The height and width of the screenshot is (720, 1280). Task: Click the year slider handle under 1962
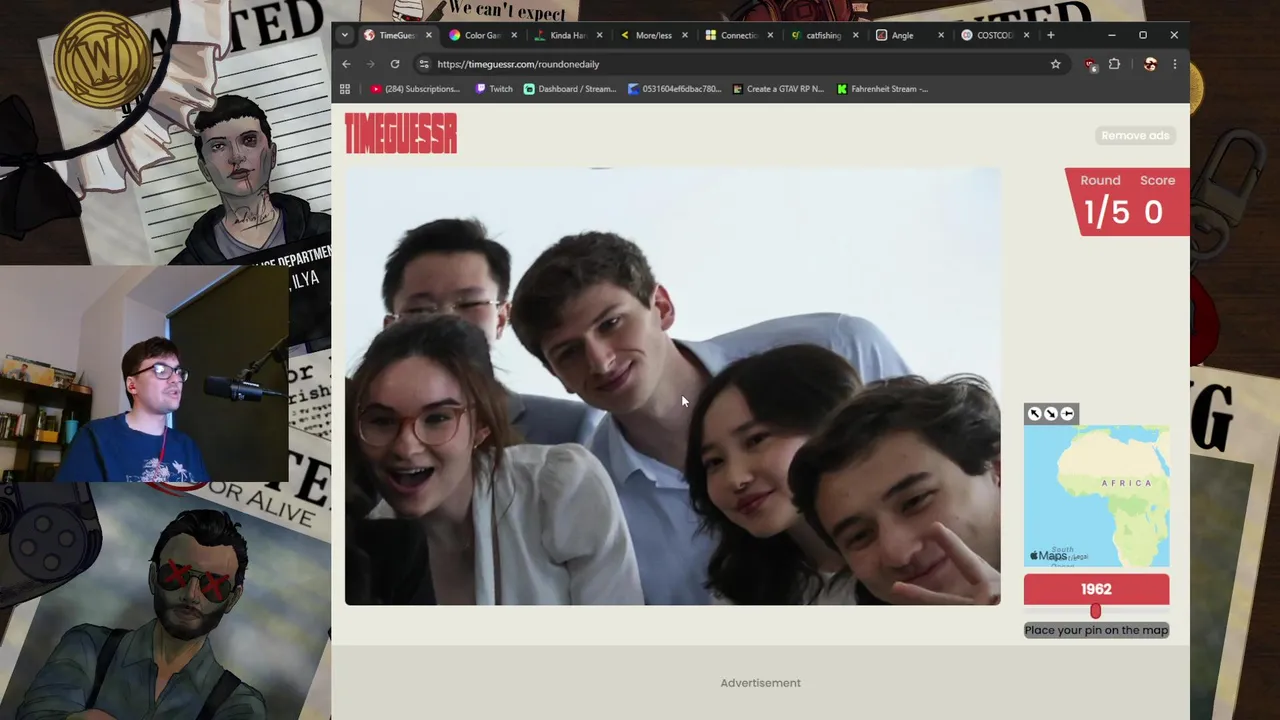click(1095, 611)
